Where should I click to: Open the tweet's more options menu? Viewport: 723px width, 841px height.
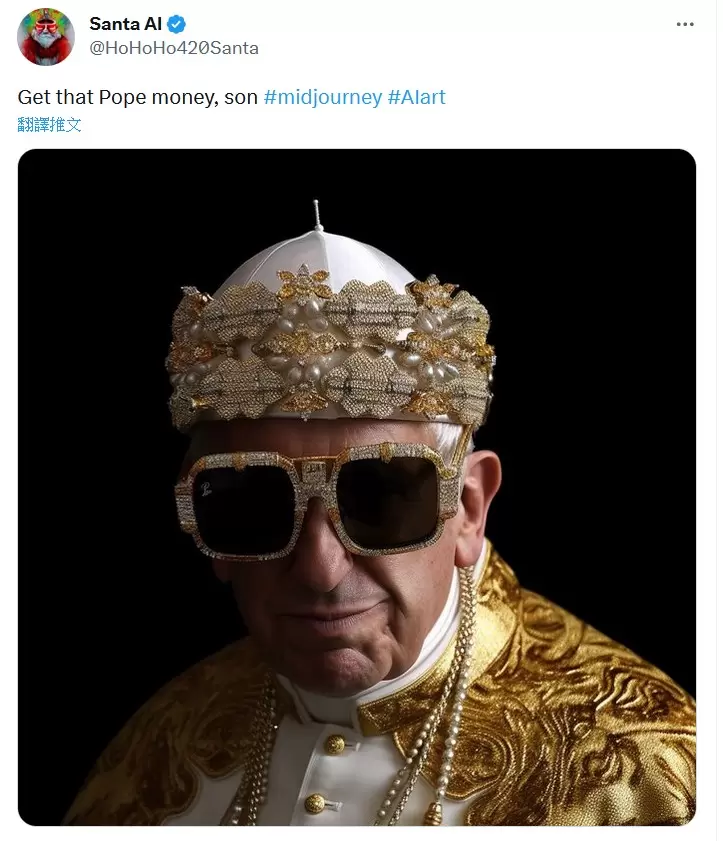pos(684,25)
